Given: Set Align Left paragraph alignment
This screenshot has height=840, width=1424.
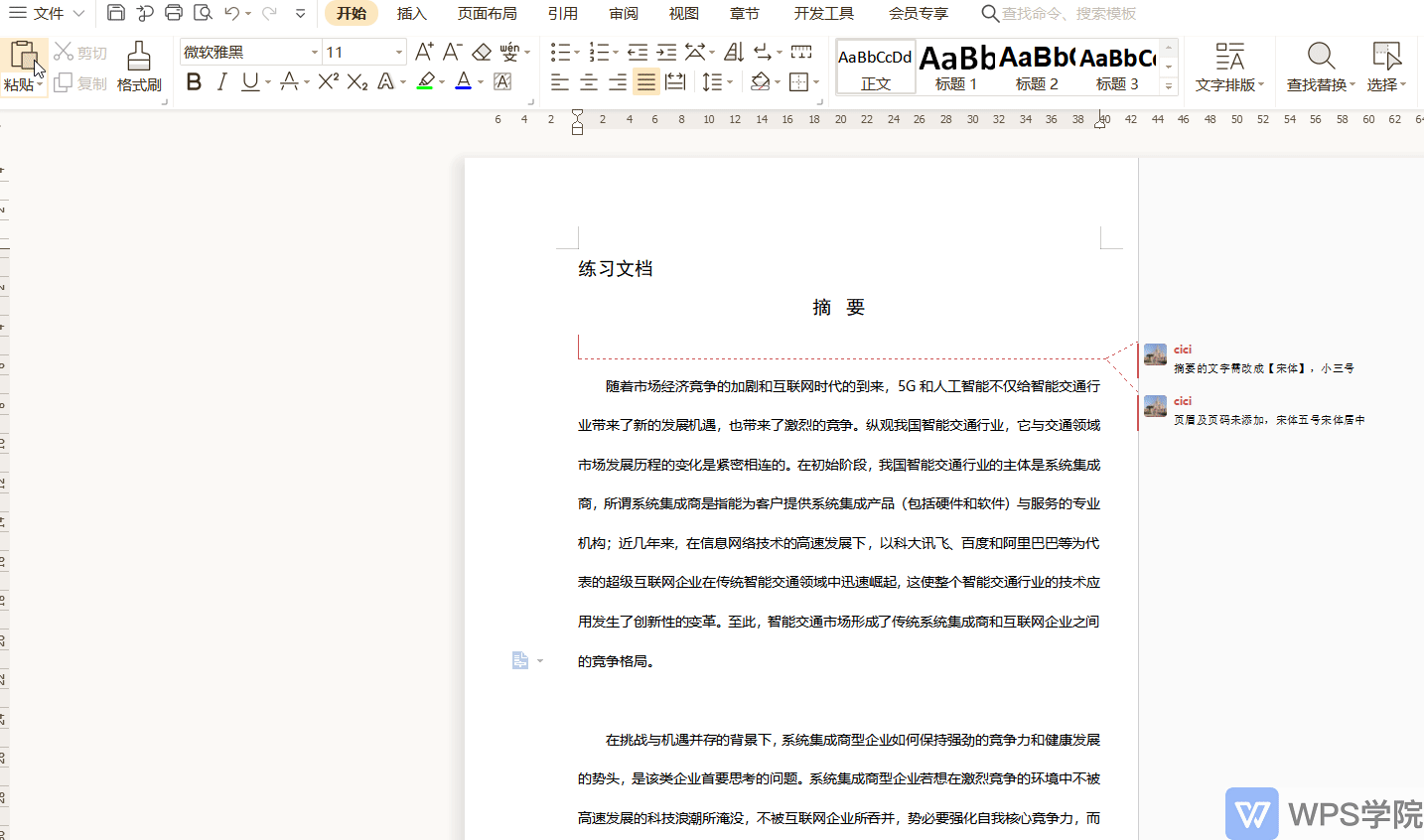Looking at the screenshot, I should 560,81.
